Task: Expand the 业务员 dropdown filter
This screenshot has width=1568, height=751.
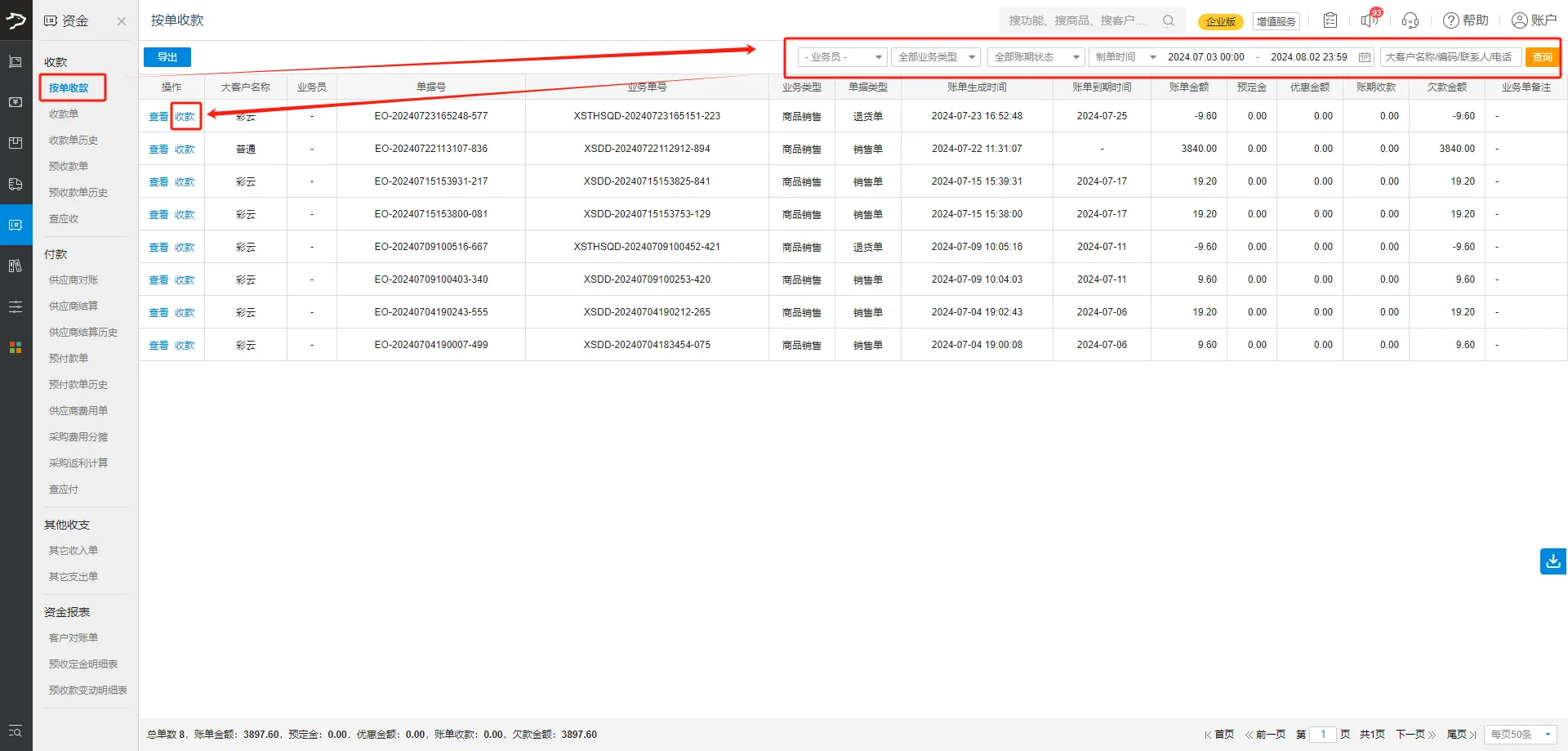Action: [x=842, y=57]
